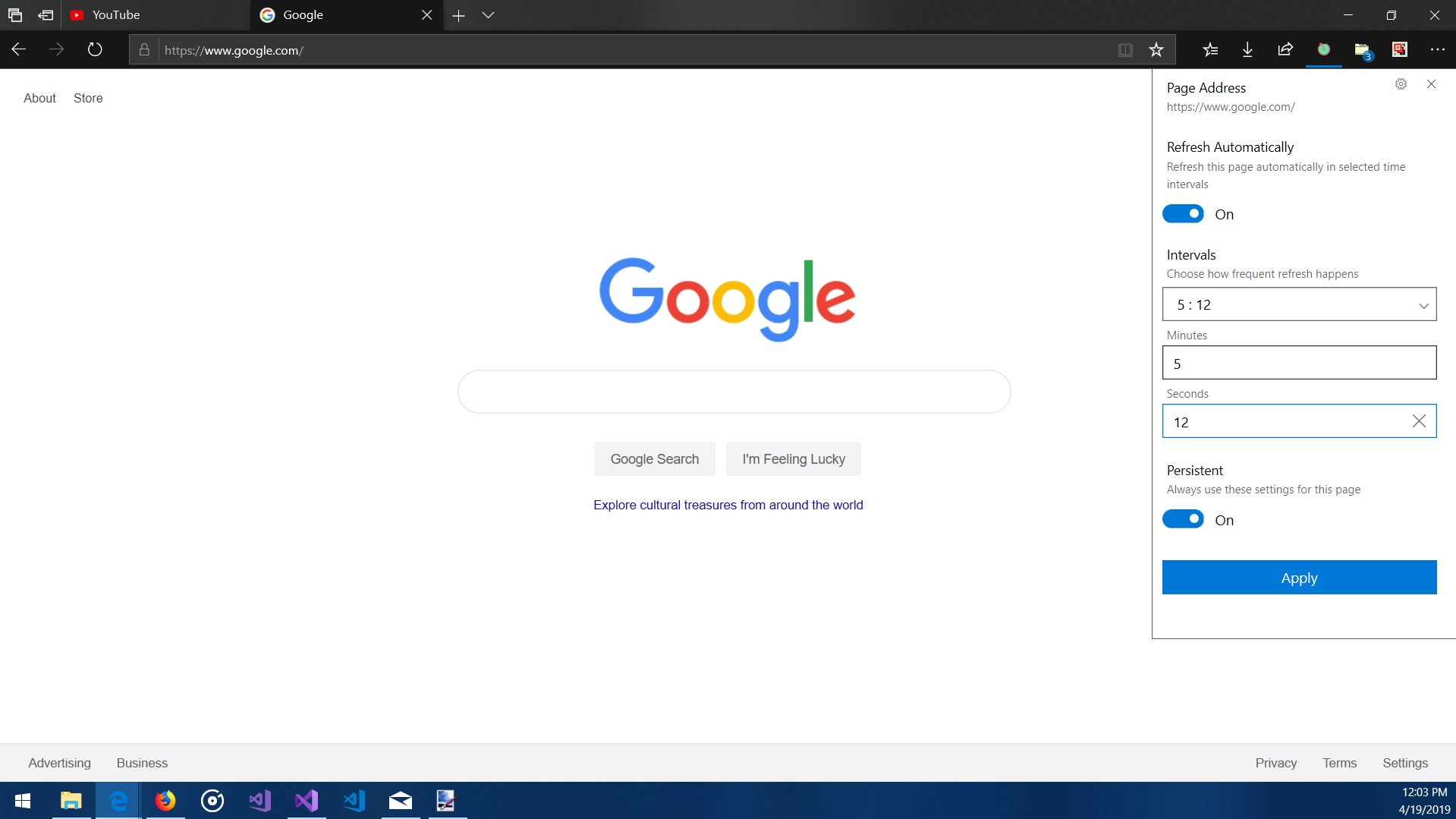The height and width of the screenshot is (819, 1456).
Task: Click the Microsoft Edge taskbar icon
Action: (x=118, y=801)
